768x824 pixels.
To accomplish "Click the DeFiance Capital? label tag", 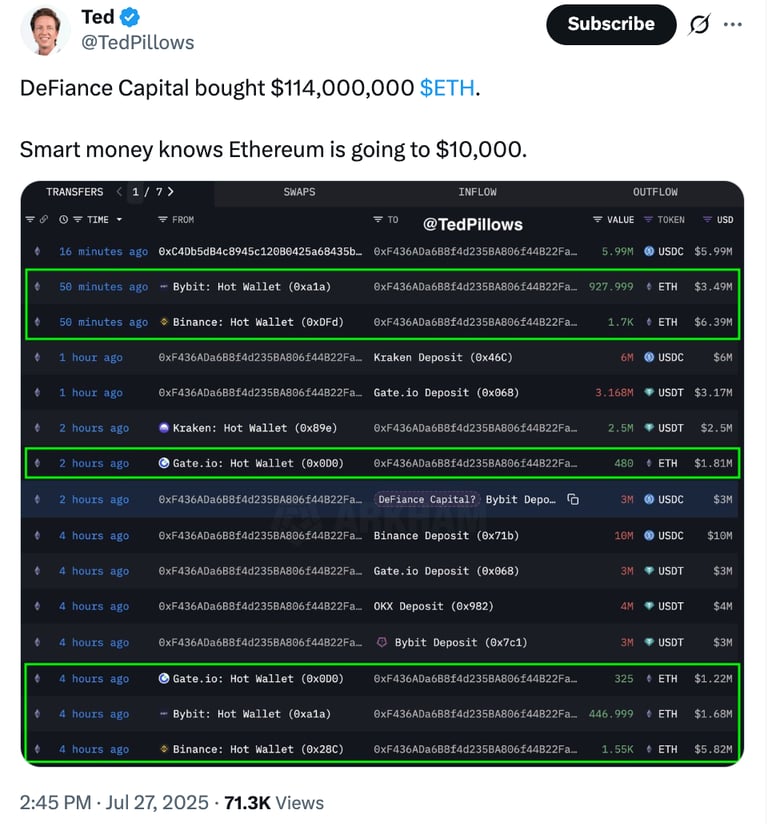I will [427, 499].
